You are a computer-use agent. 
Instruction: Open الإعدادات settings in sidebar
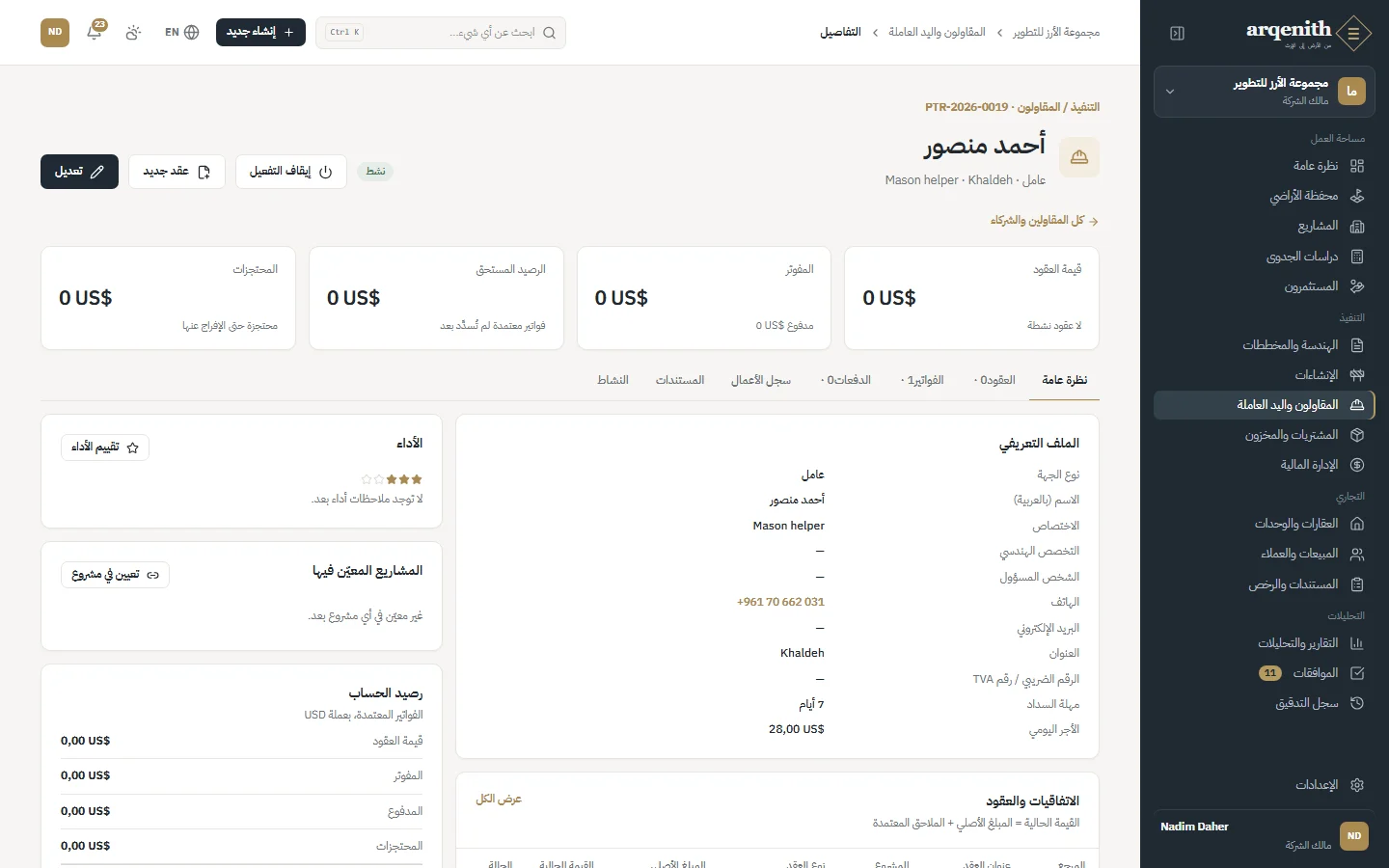(x=1265, y=785)
